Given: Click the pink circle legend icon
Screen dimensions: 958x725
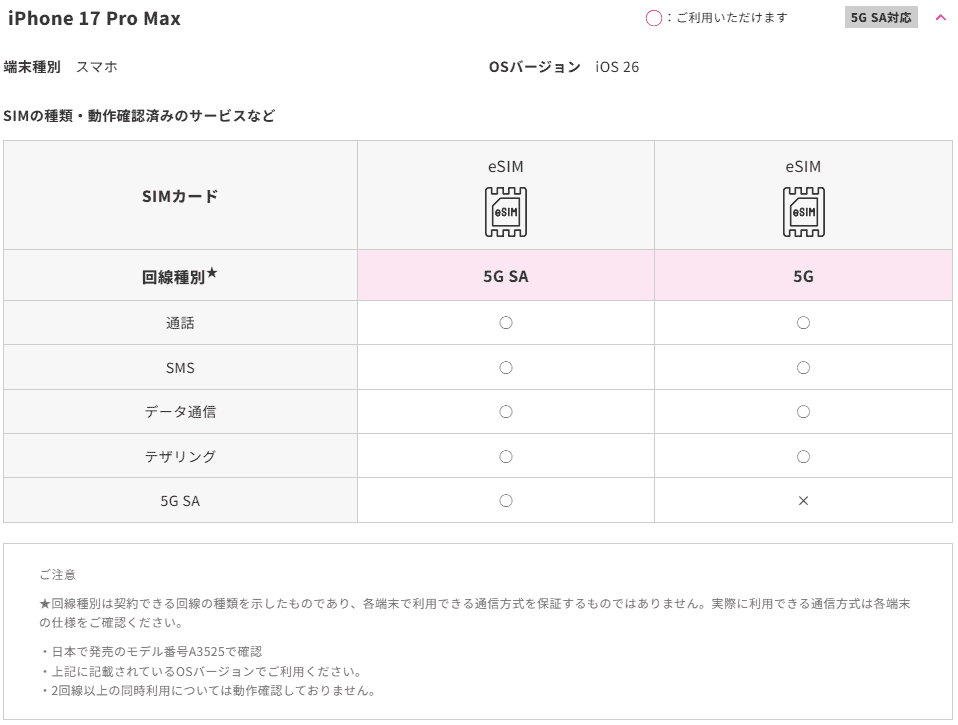Looking at the screenshot, I should 653,18.
